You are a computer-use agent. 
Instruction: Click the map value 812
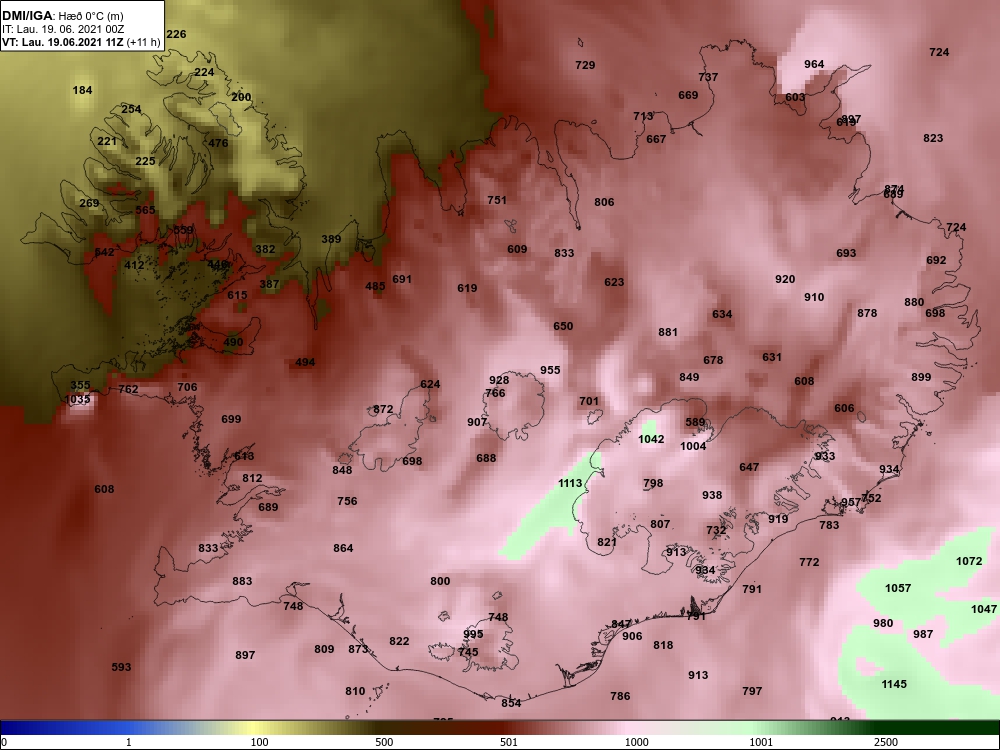[x=252, y=478]
